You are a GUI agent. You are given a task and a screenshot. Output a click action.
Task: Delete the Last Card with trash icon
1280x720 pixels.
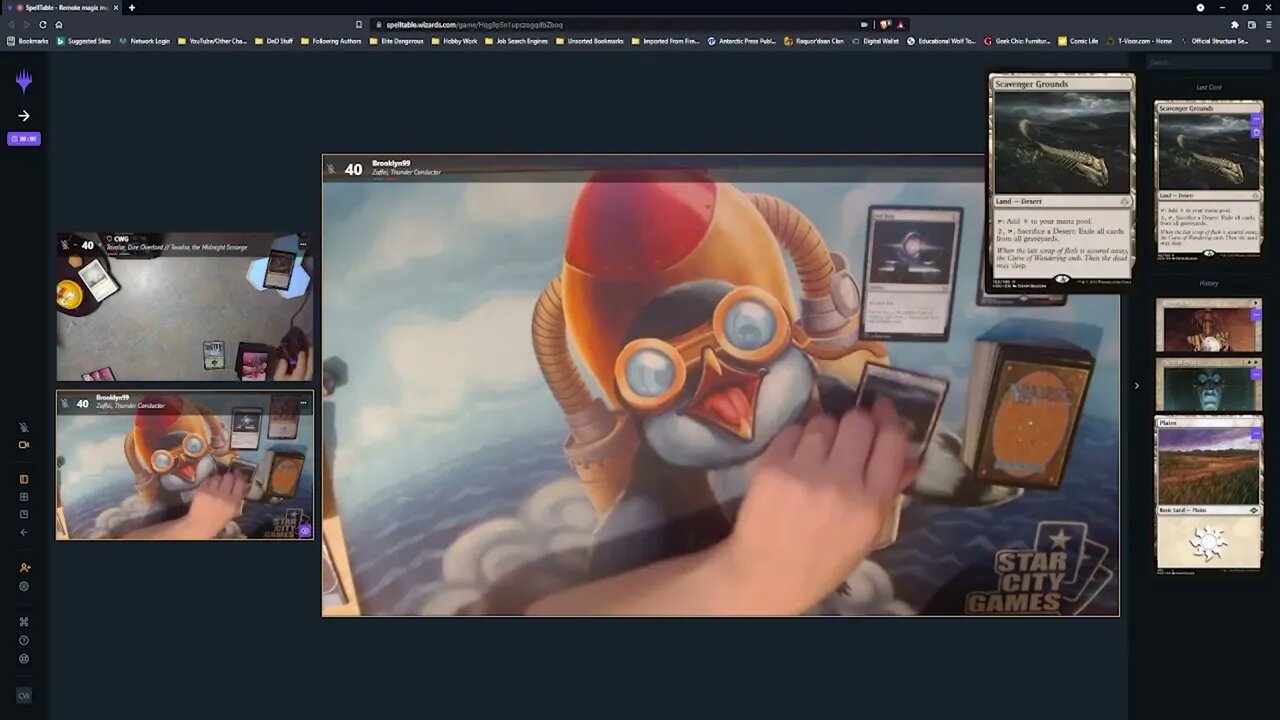[1257, 132]
